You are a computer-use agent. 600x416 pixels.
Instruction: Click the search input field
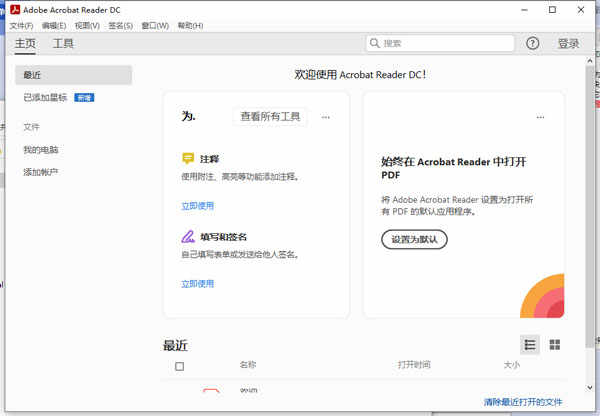pyautogui.click(x=440, y=43)
